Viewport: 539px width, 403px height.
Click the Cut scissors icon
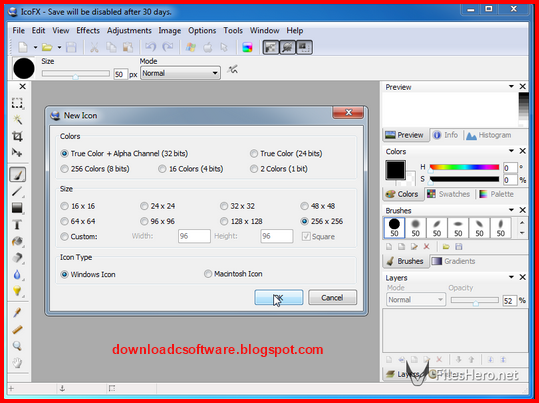(94, 47)
